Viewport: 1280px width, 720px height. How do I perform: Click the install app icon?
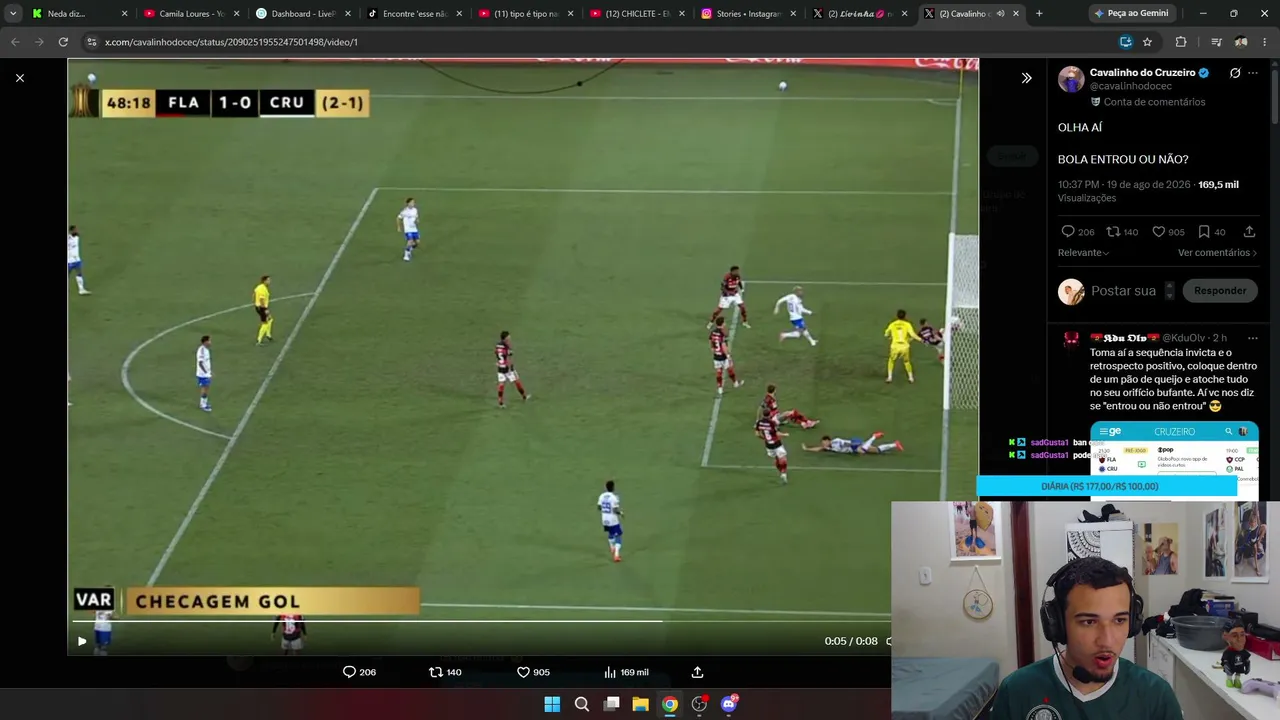(x=1126, y=42)
